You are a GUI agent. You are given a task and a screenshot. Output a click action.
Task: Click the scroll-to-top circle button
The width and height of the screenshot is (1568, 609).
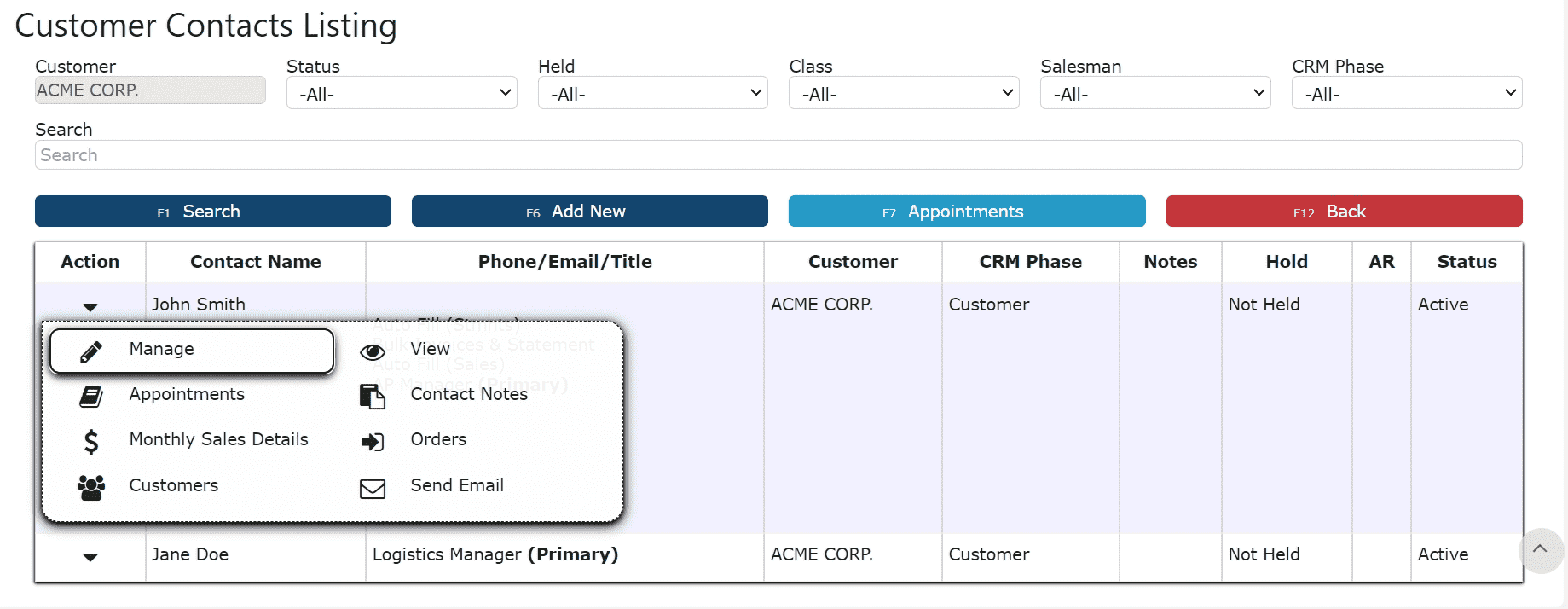[1540, 550]
